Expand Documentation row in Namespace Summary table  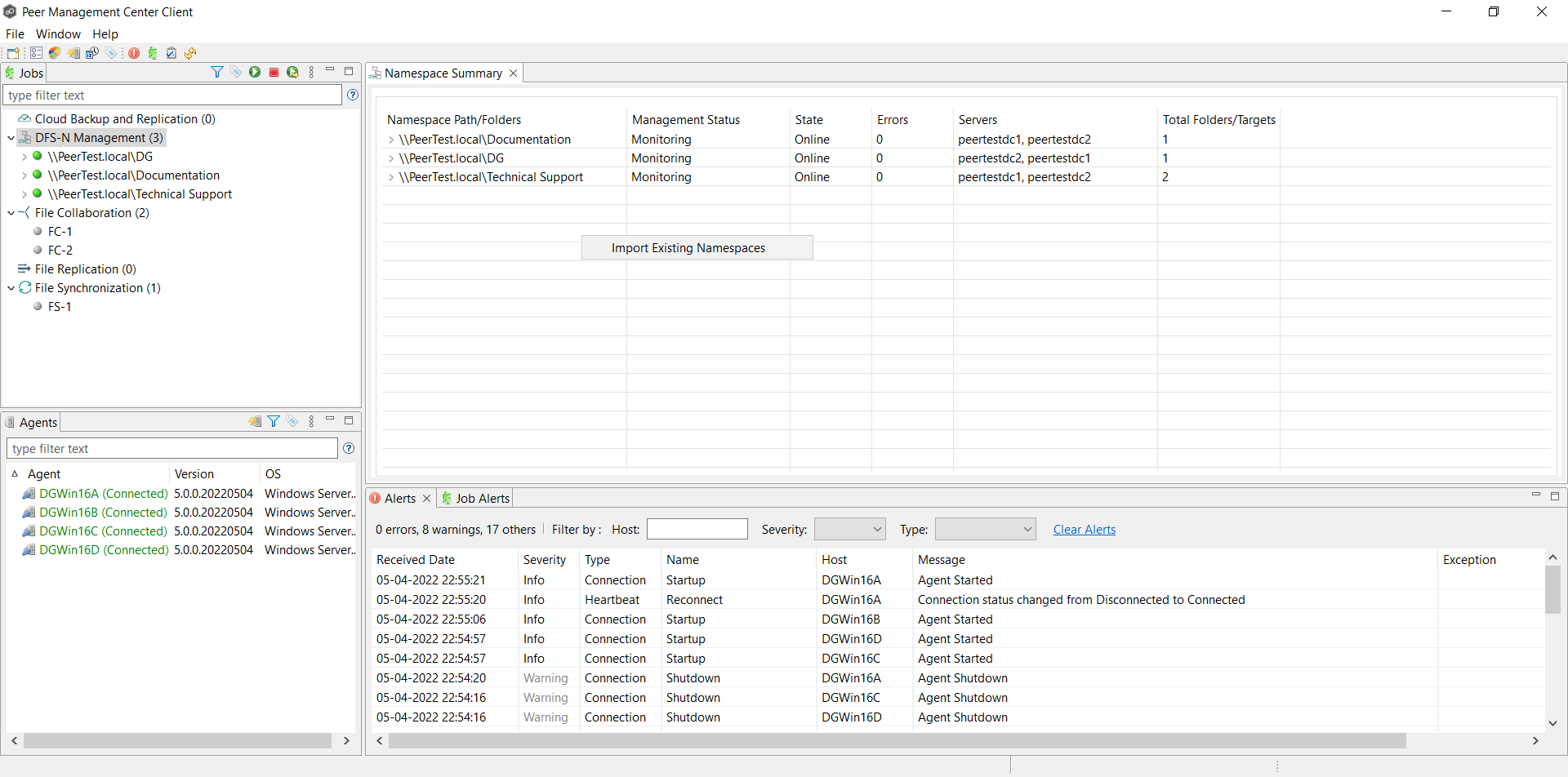[x=391, y=140]
